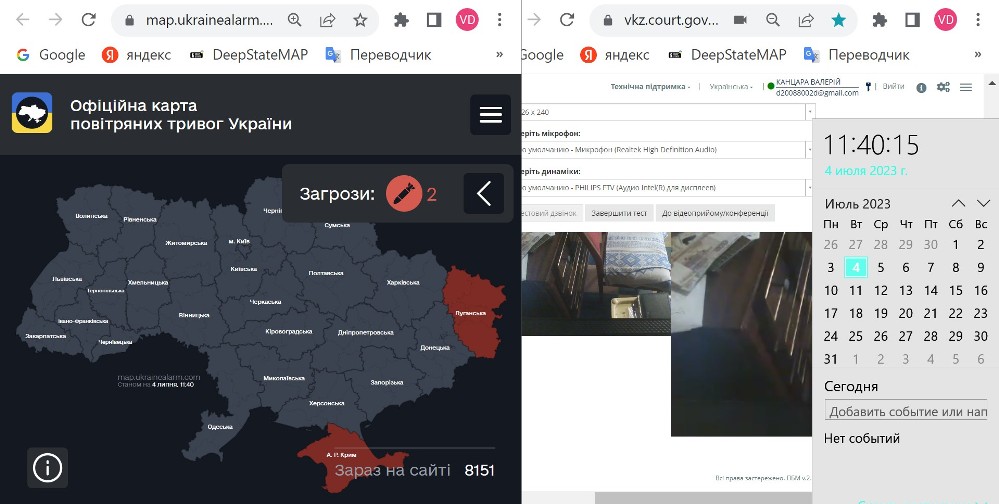Click Вийти to log out
The image size is (999, 504).
pyautogui.click(x=893, y=87)
